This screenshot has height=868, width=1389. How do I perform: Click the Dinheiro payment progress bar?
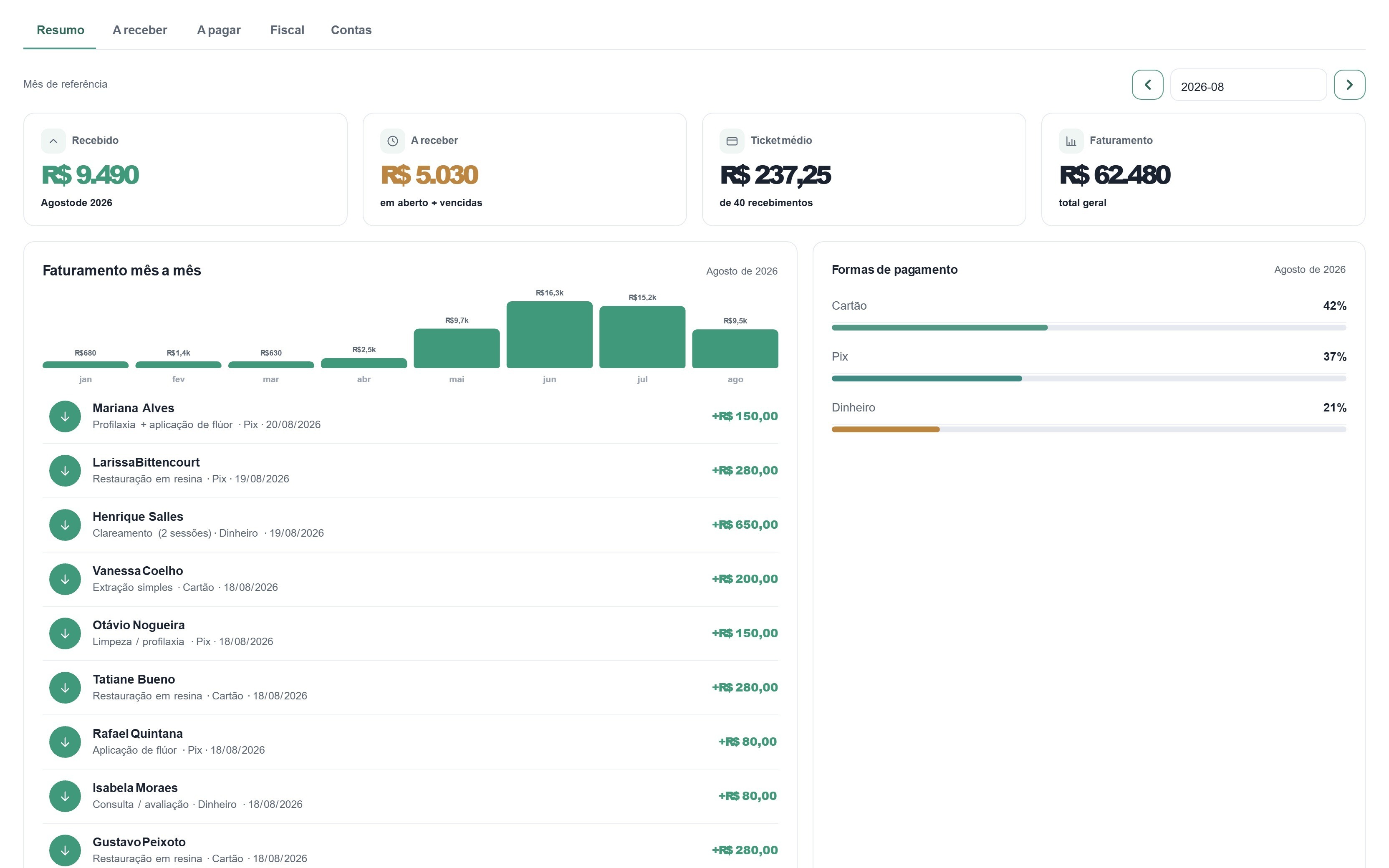[1089, 429]
